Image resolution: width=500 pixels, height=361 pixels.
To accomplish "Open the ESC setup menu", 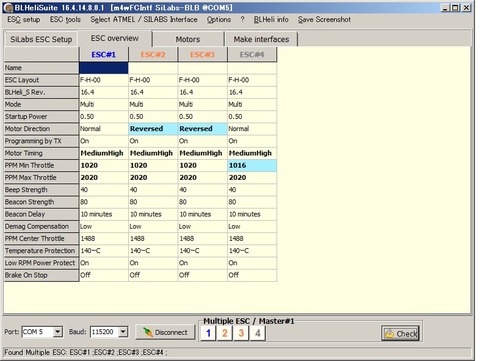I will (24, 20).
